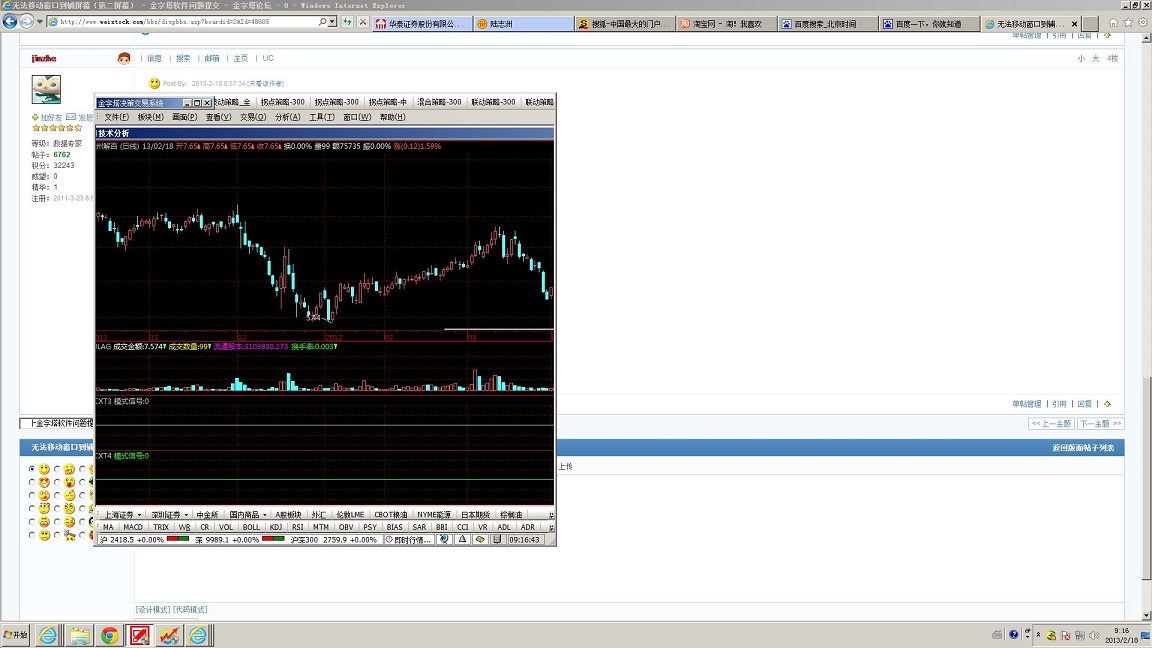
Task: Switch to the MACD indicator tab
Action: (x=133, y=527)
